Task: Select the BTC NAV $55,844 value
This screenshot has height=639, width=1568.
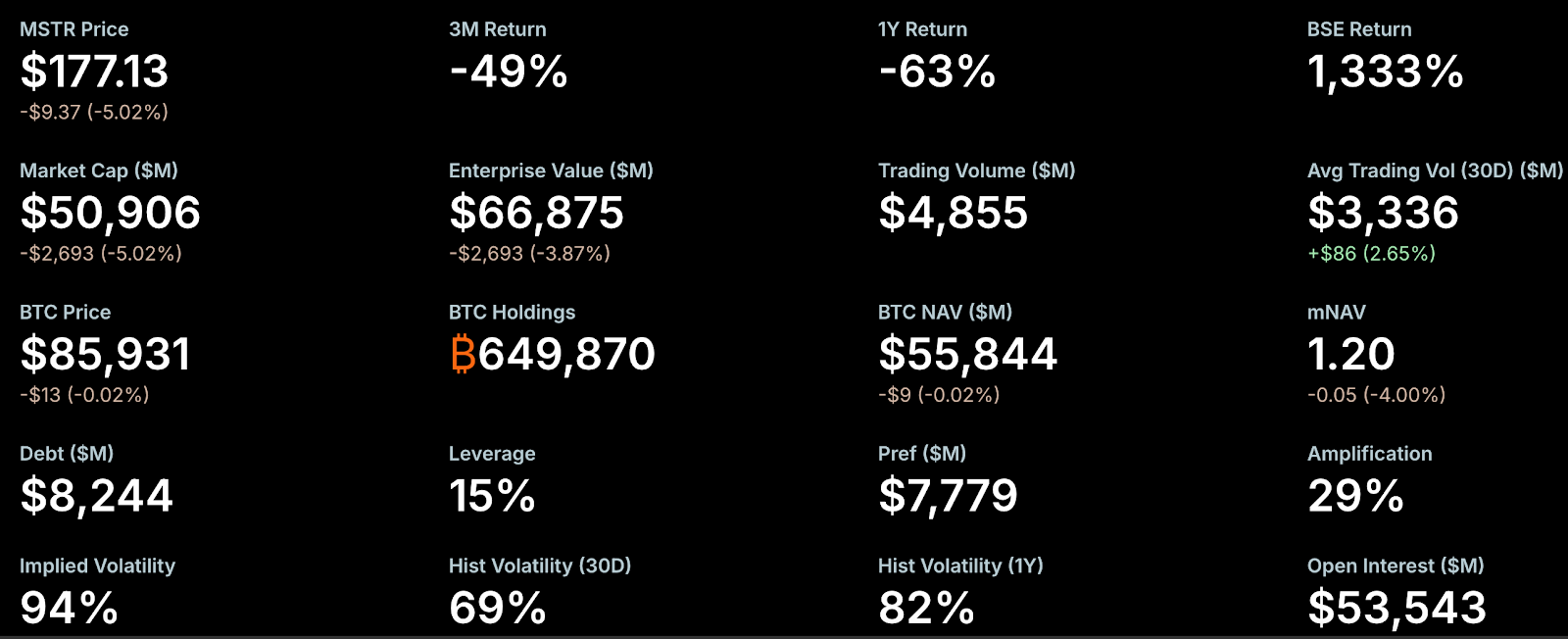Action: pos(967,354)
